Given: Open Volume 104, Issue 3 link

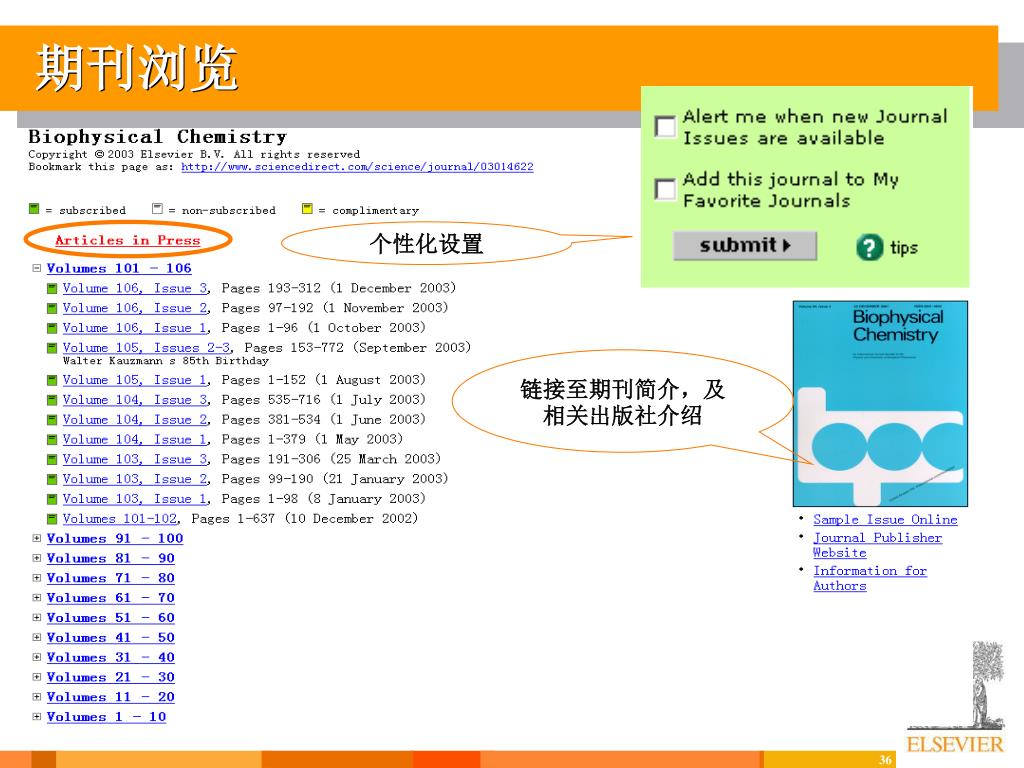Looking at the screenshot, I should pyautogui.click(x=136, y=400).
